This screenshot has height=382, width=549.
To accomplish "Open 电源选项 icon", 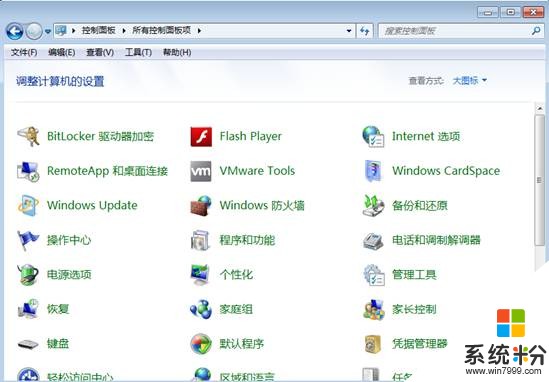I will [x=28, y=275].
